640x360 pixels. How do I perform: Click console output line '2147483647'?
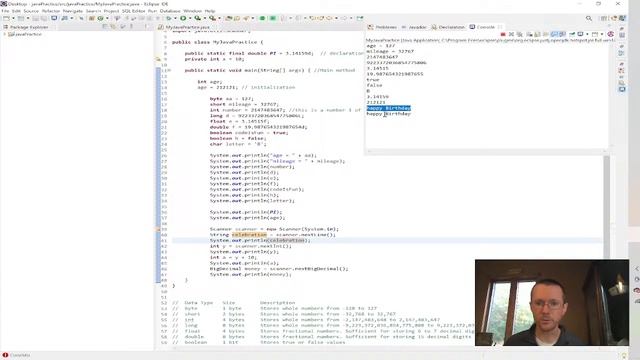(x=382, y=57)
